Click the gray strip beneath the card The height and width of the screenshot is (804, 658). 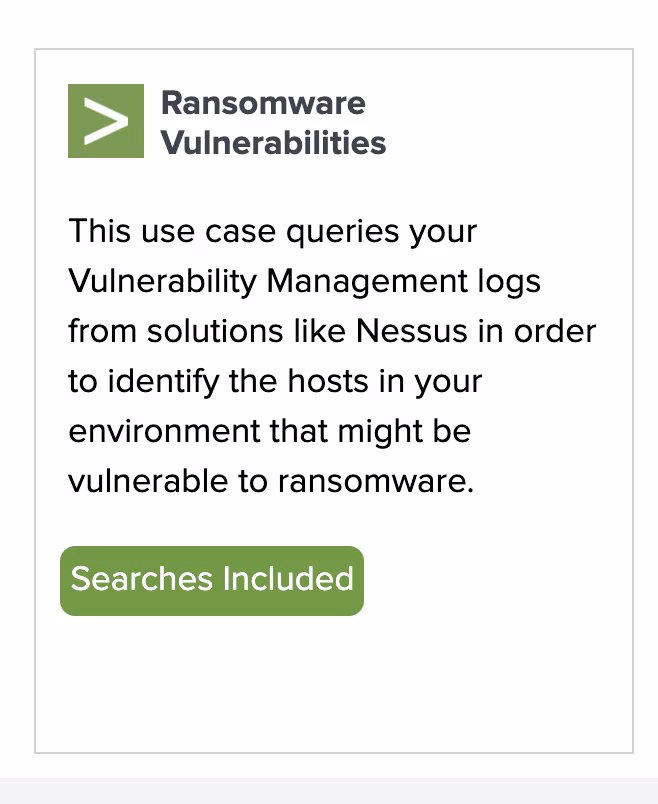pos(329,791)
